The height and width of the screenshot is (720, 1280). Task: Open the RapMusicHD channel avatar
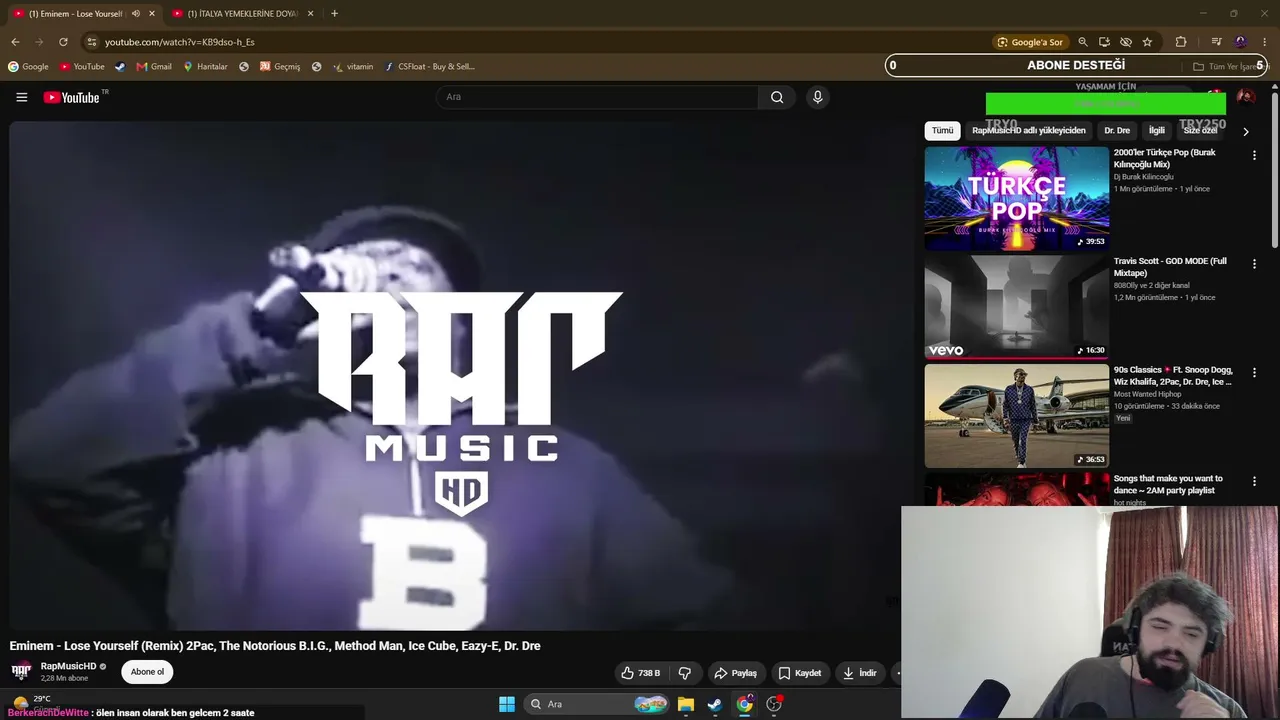coord(21,671)
